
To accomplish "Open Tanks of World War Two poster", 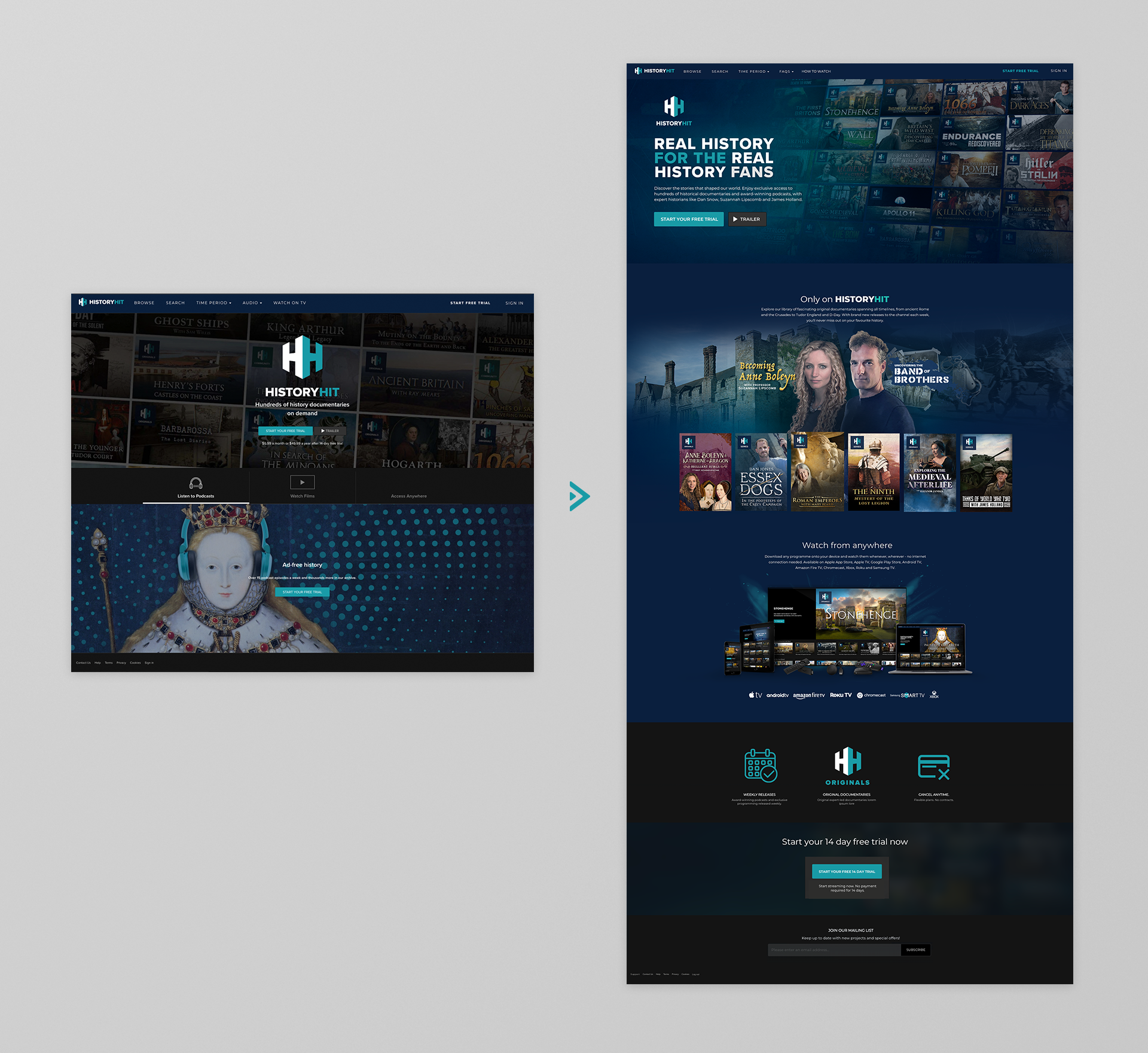I will point(986,472).
